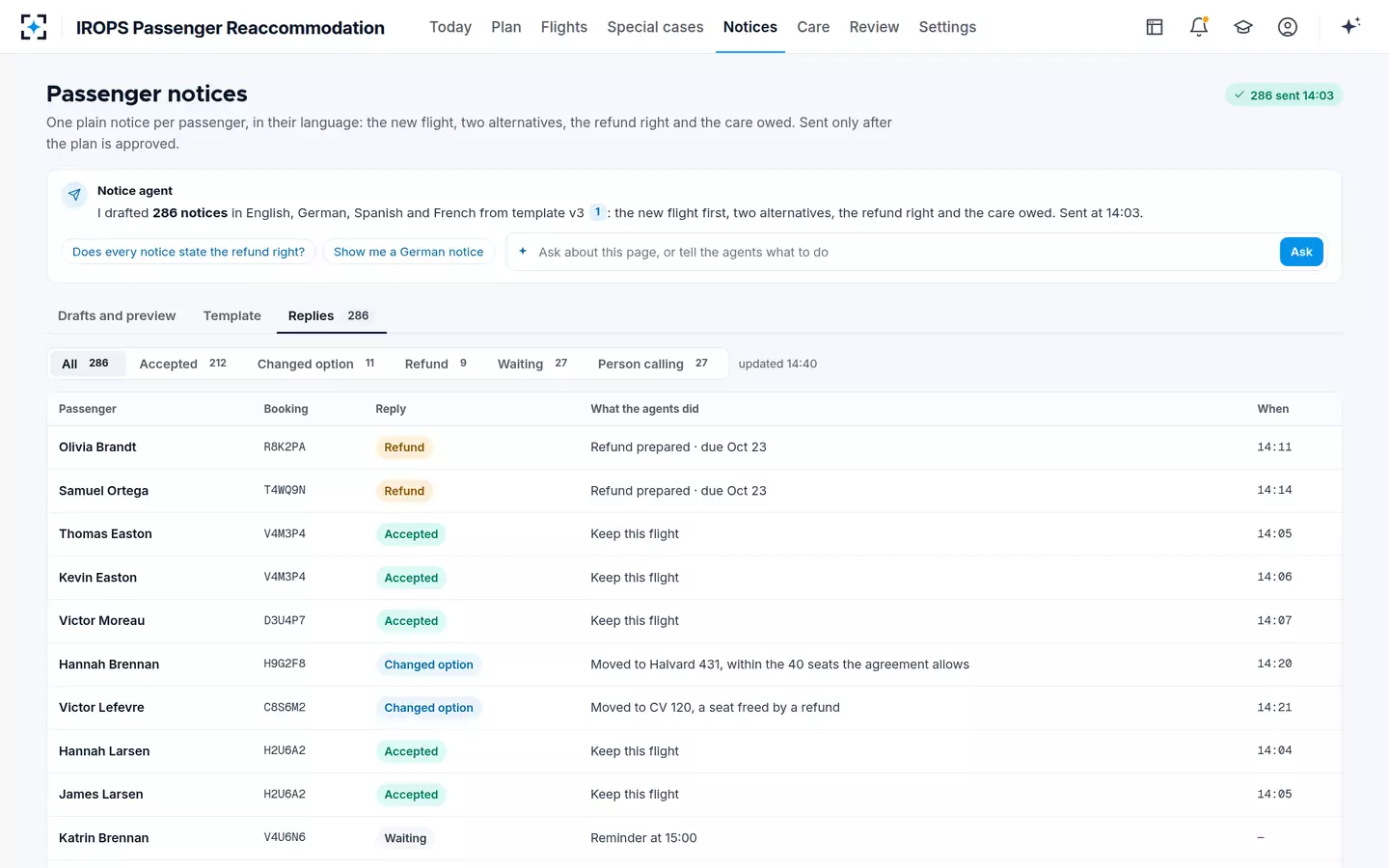The height and width of the screenshot is (868, 1389).
Task: Open the AI sparkle assistant icon
Action: coord(1350,26)
